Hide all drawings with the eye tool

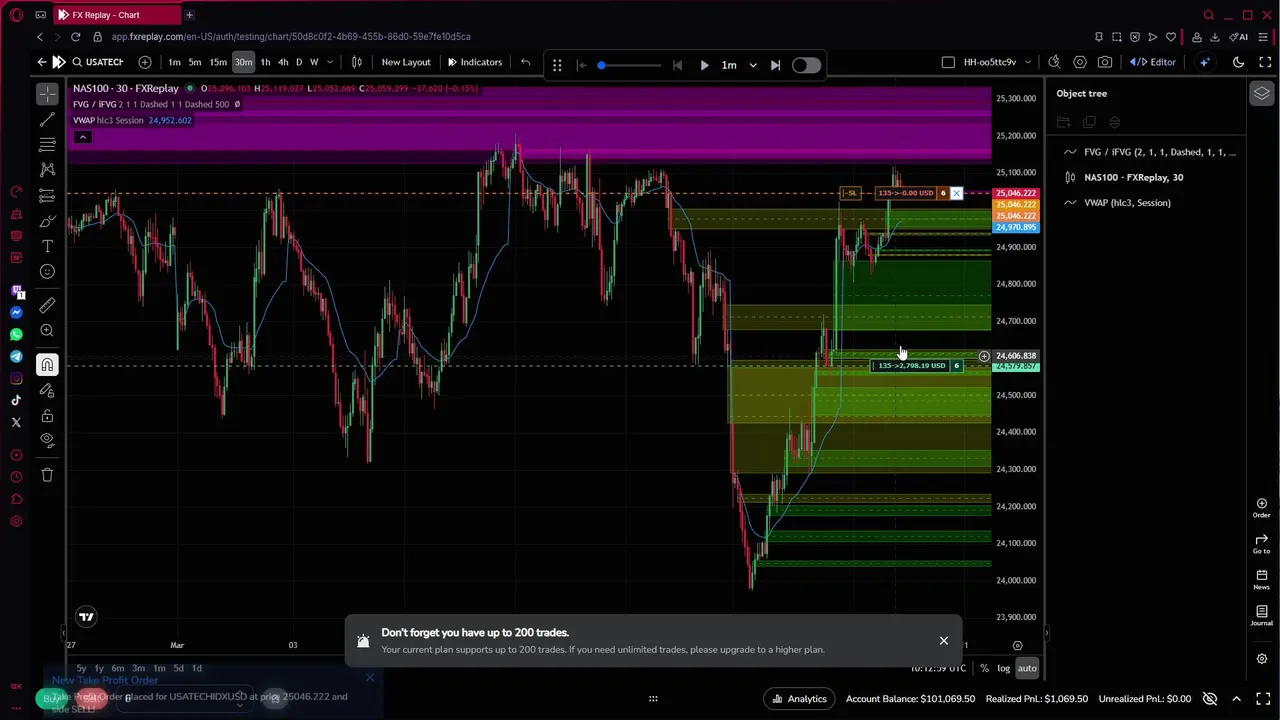(47, 440)
